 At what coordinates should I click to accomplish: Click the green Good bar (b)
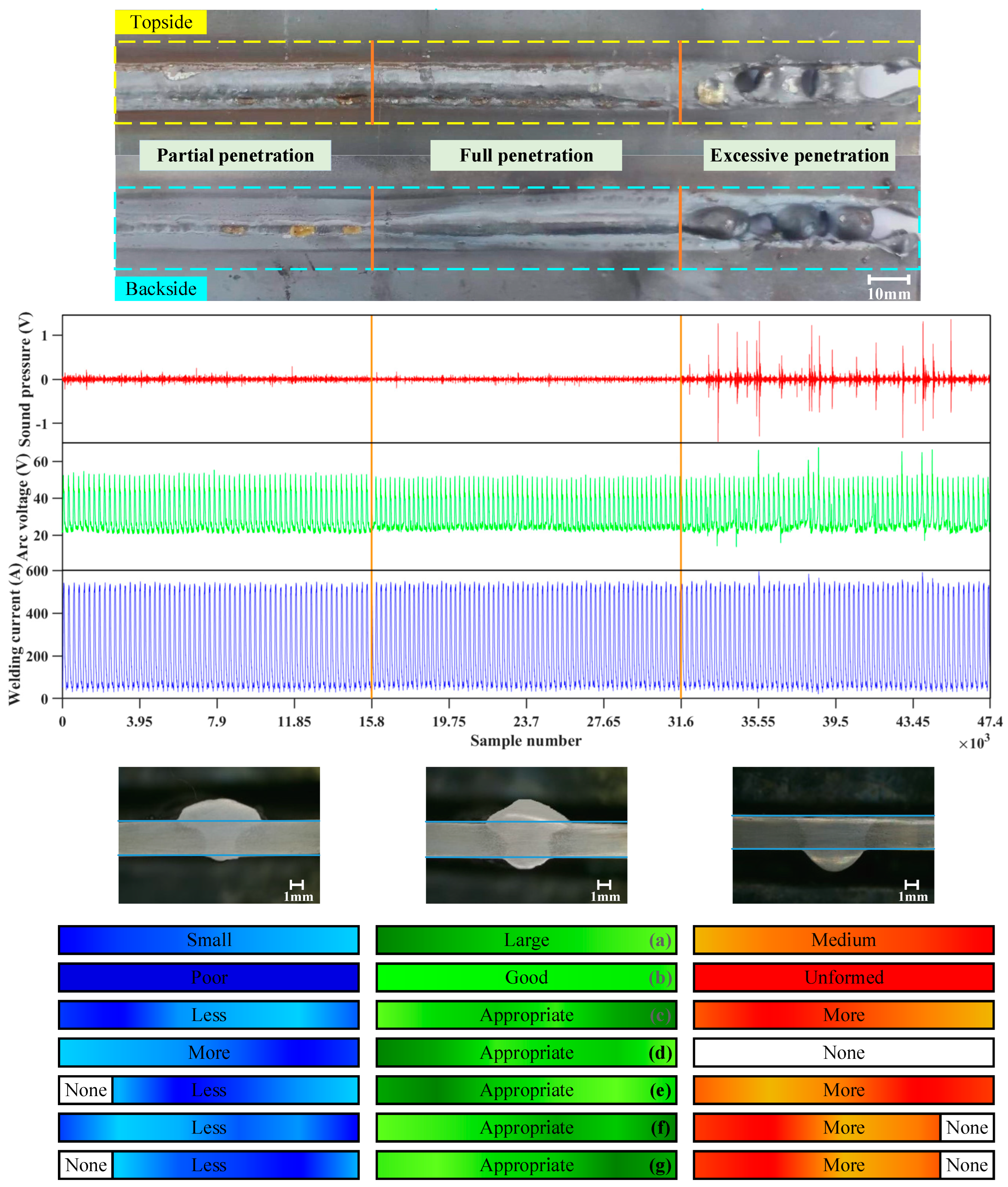tap(526, 977)
